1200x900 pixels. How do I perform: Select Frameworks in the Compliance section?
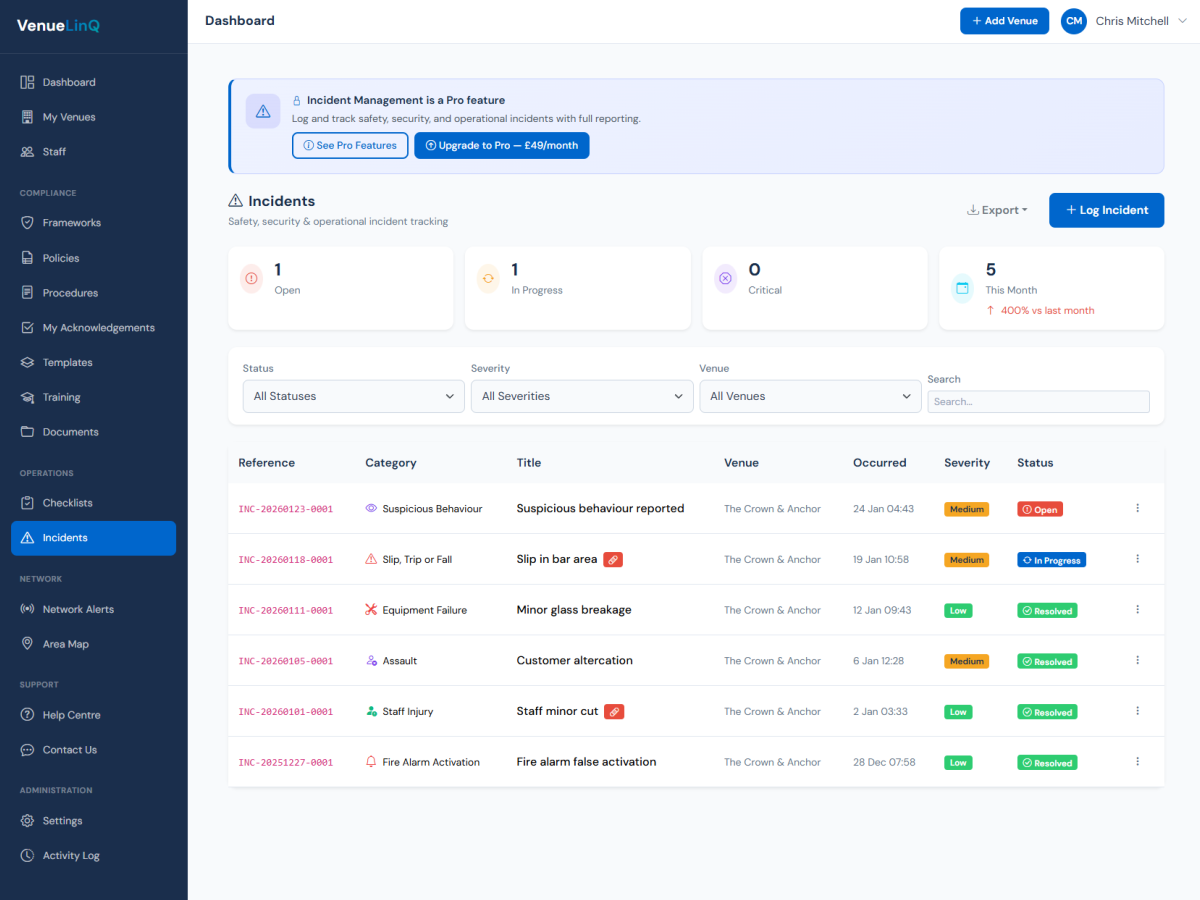[x=71, y=223]
